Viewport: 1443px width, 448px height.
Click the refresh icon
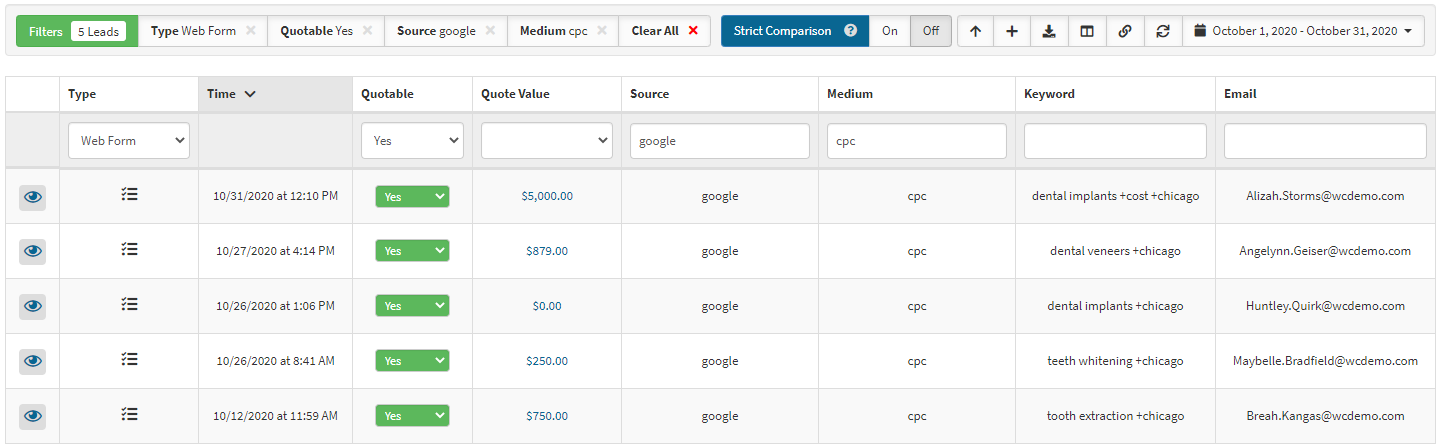coord(1163,31)
